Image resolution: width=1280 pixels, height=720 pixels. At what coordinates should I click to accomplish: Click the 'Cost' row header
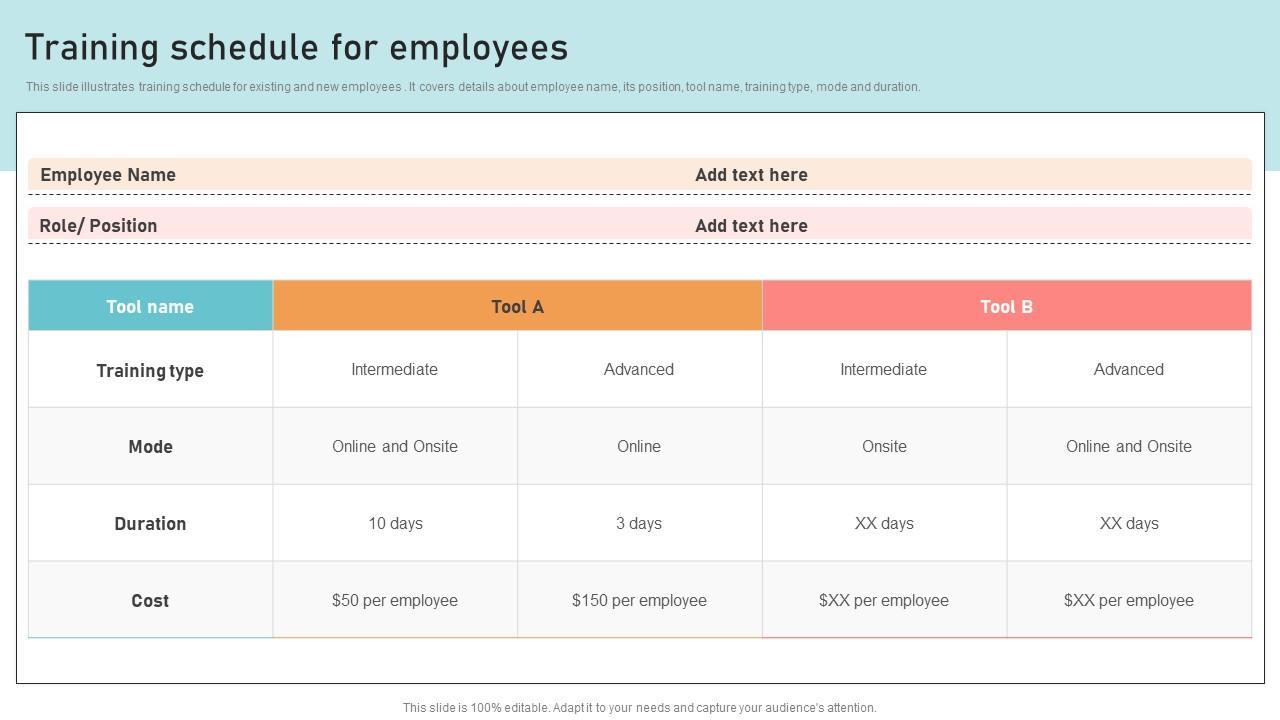pos(150,601)
